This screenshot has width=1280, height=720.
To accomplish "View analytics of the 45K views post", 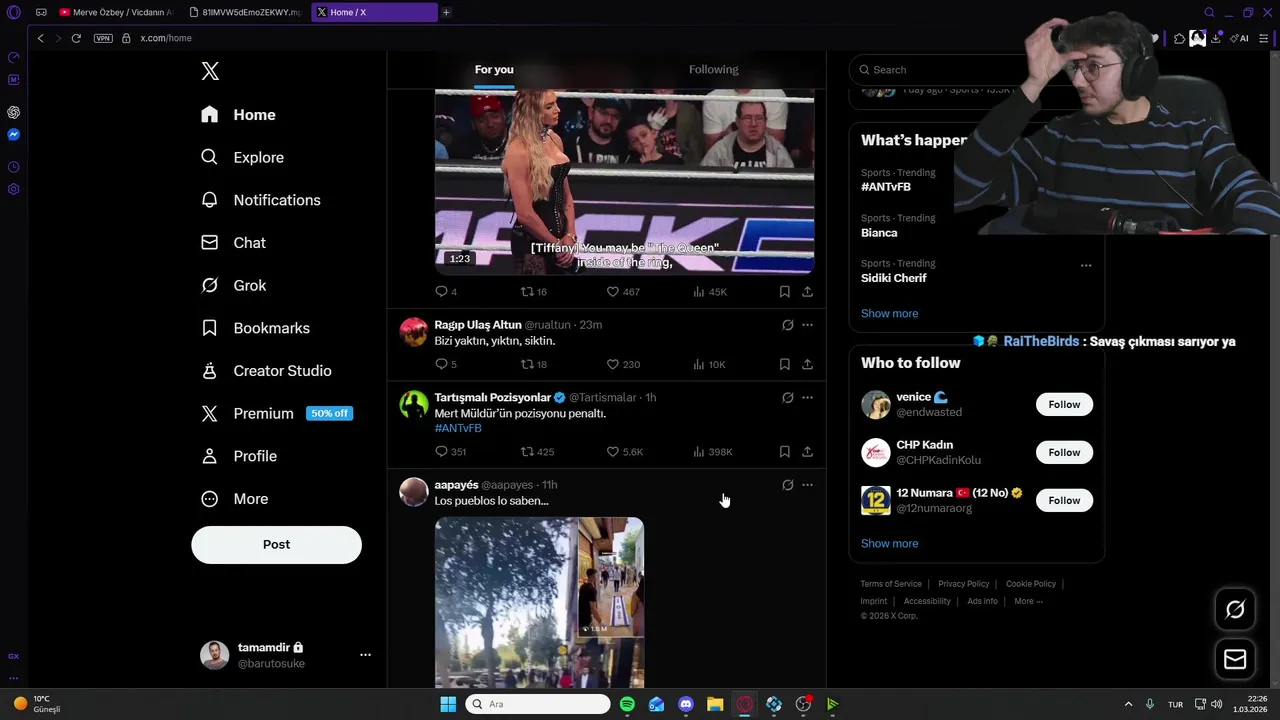I will coord(710,292).
